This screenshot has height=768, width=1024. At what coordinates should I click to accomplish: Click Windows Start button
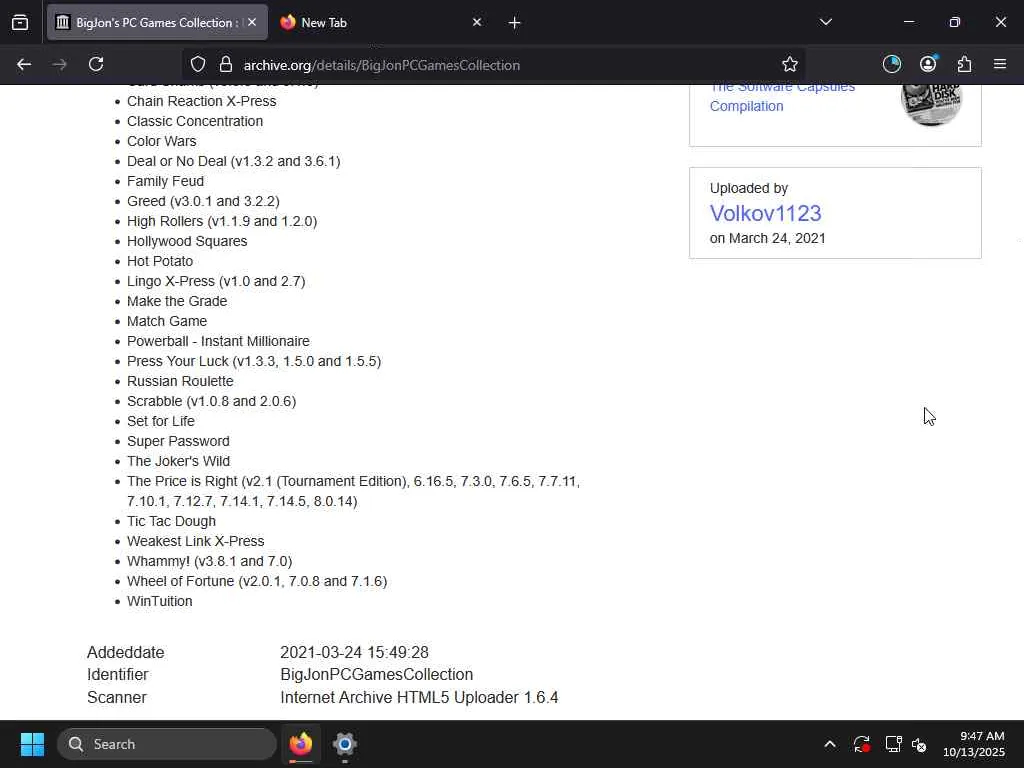point(32,744)
